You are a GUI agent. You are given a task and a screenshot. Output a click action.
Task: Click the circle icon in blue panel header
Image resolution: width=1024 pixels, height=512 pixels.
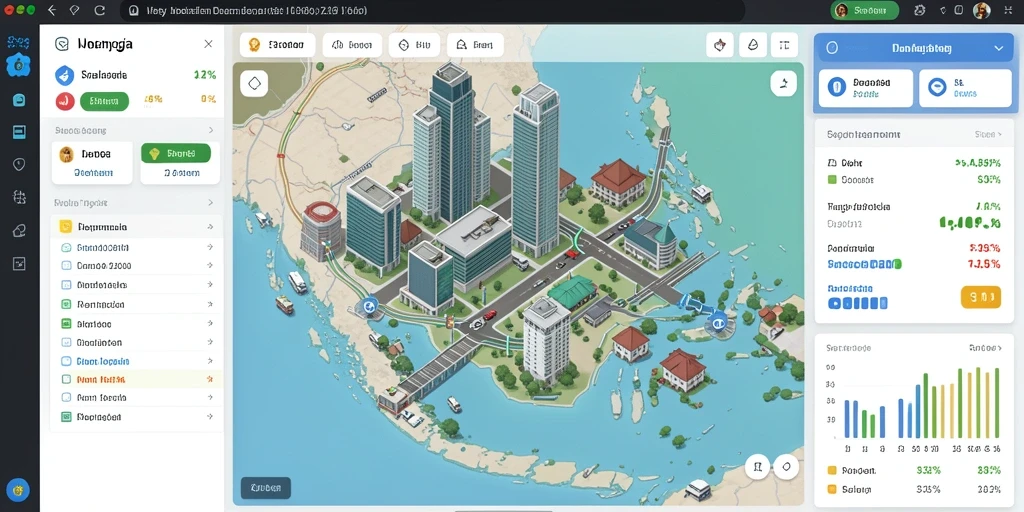(832, 48)
